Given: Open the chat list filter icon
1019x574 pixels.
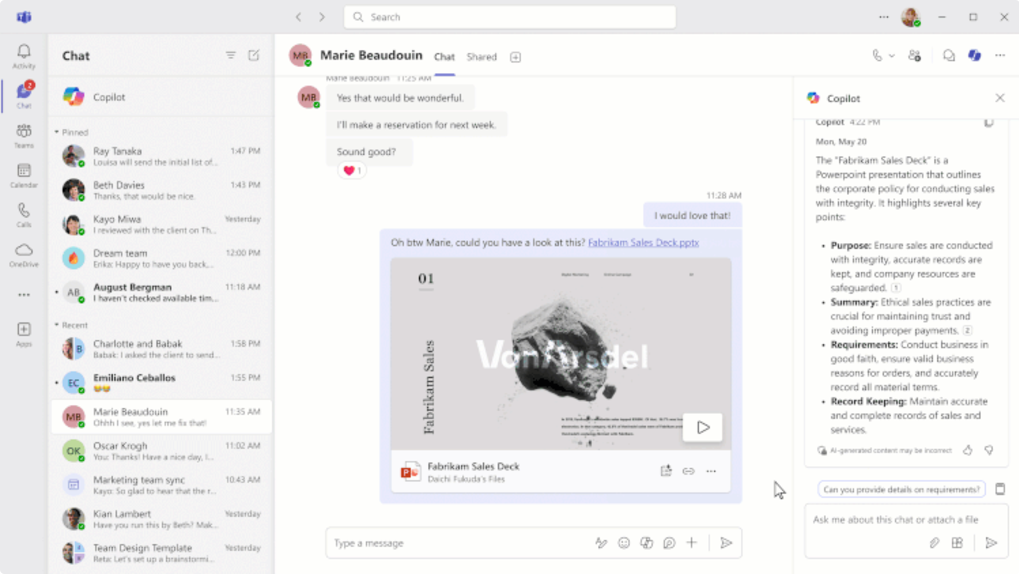Looking at the screenshot, I should point(231,56).
